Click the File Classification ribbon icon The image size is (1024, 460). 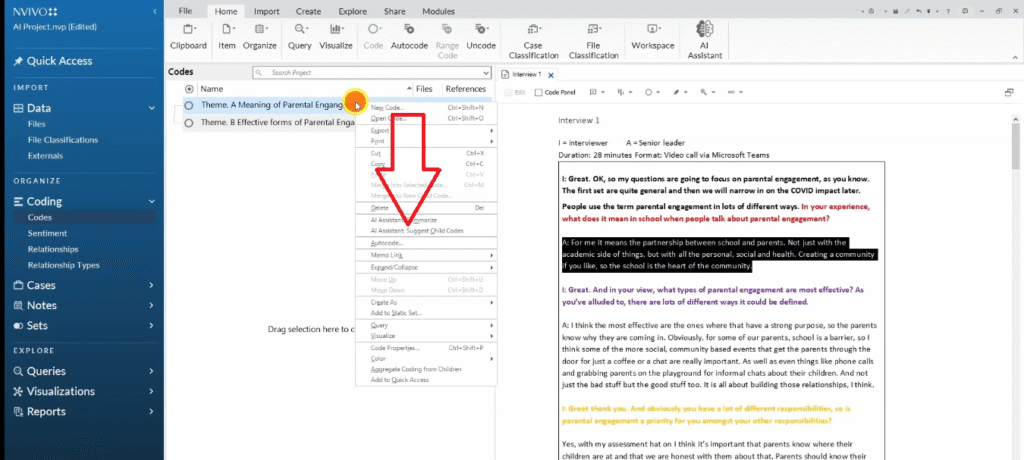click(595, 37)
